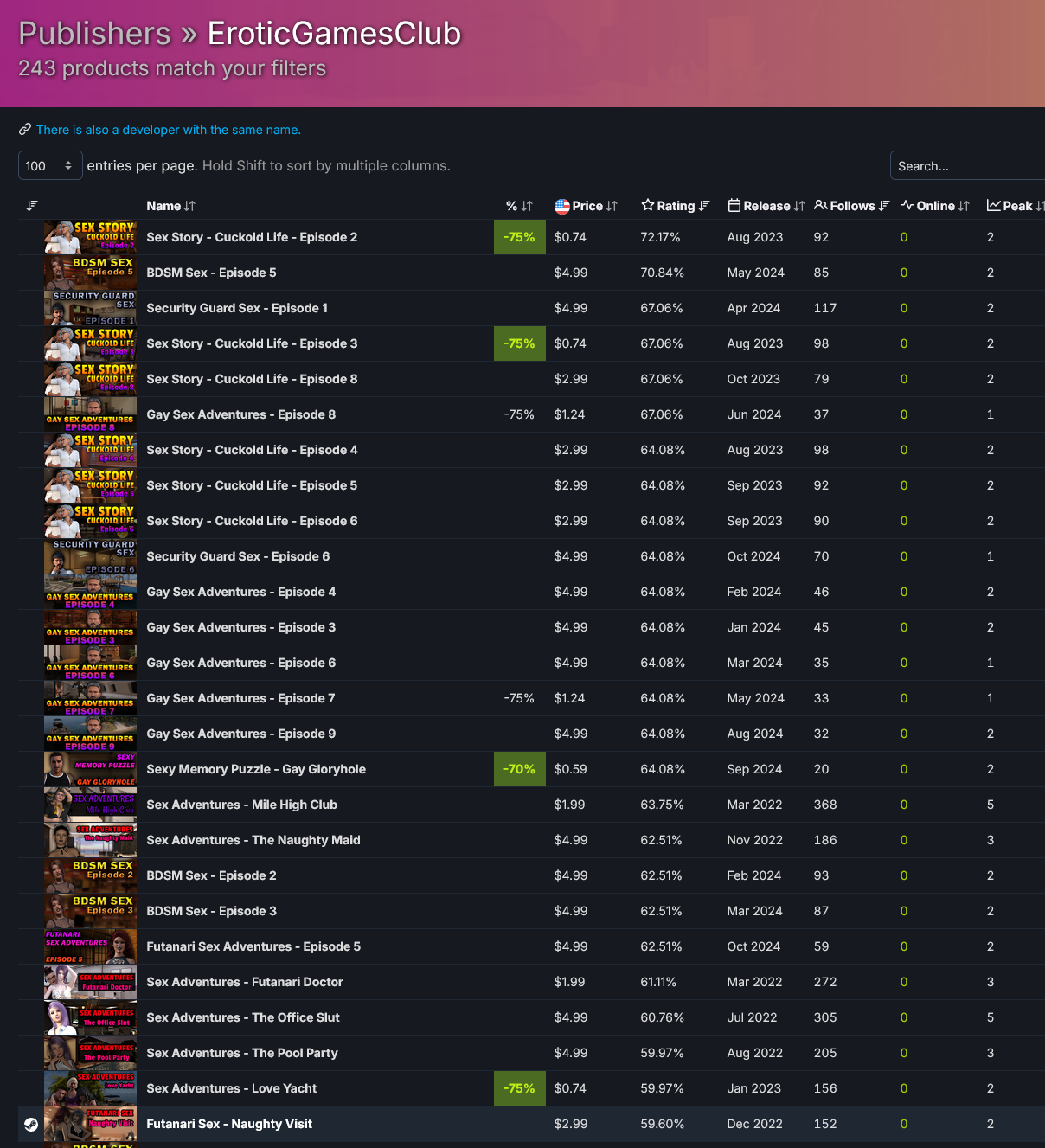This screenshot has width=1045, height=1148.
Task: Open Sex Adventures - The Naughty Maid link
Action: (x=253, y=840)
